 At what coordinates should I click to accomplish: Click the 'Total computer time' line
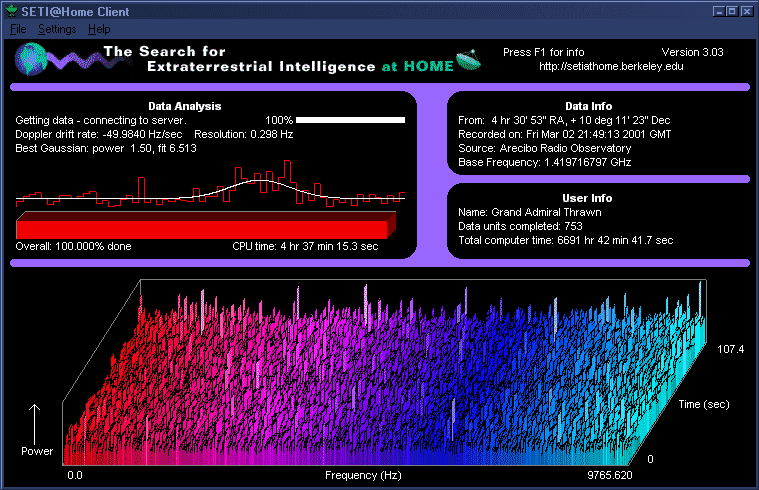click(x=565, y=240)
